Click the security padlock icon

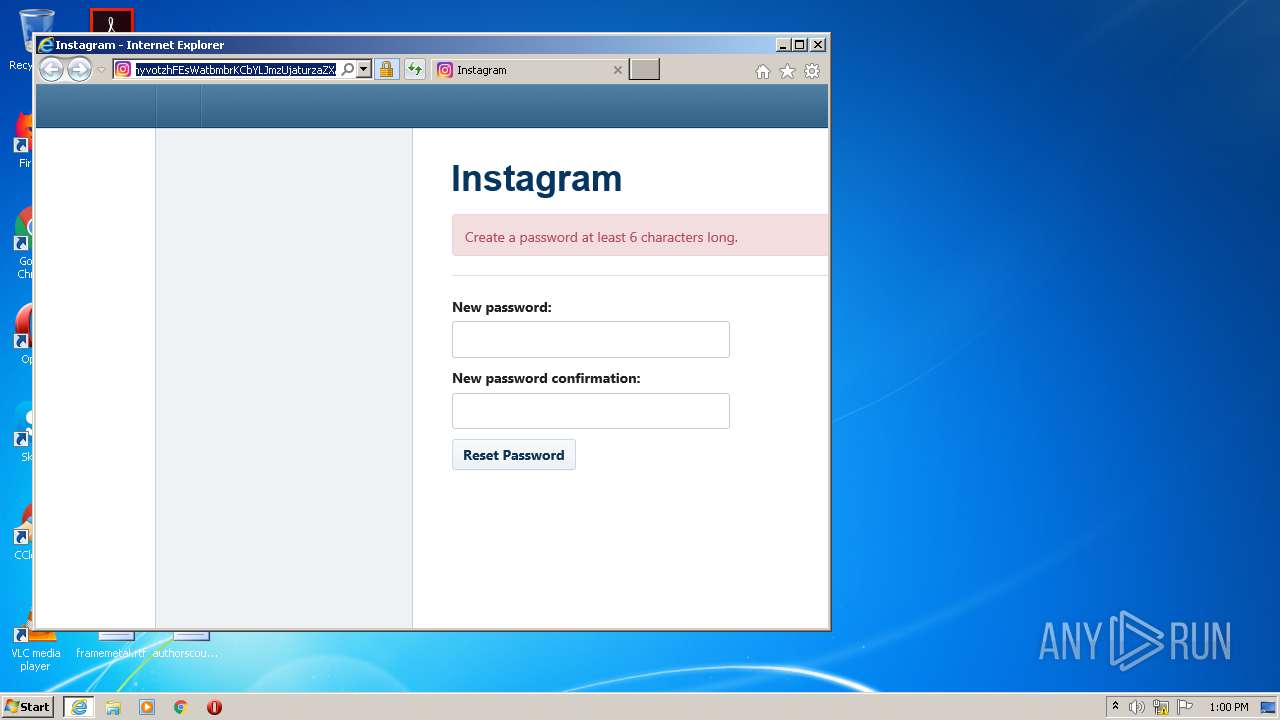click(387, 69)
